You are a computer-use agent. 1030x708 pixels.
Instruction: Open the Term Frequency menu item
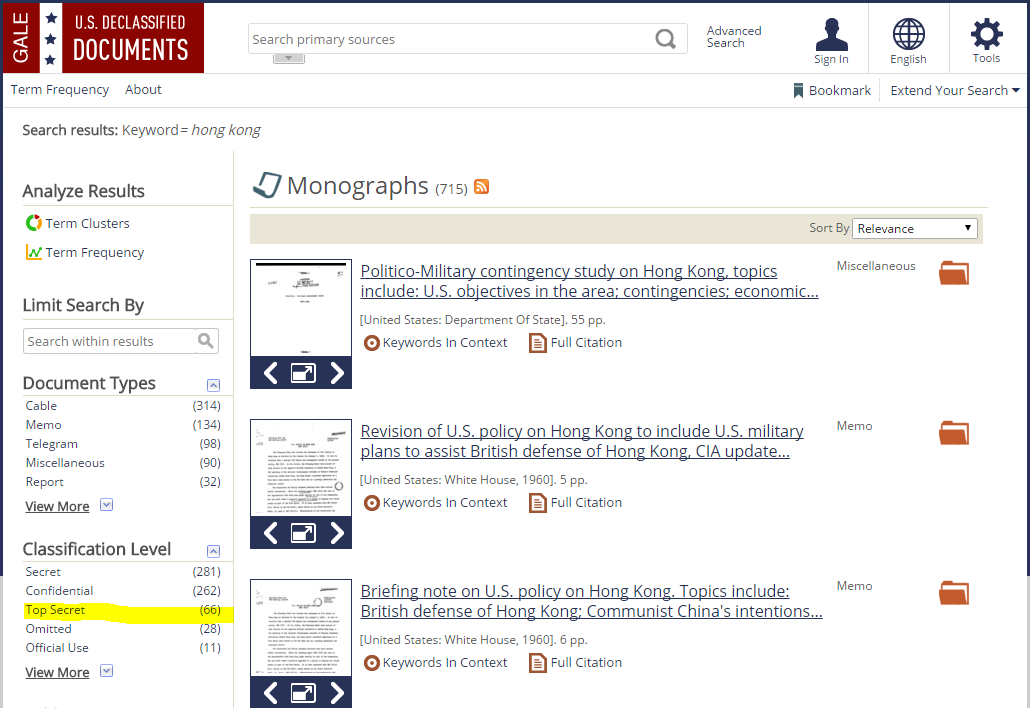click(x=60, y=89)
